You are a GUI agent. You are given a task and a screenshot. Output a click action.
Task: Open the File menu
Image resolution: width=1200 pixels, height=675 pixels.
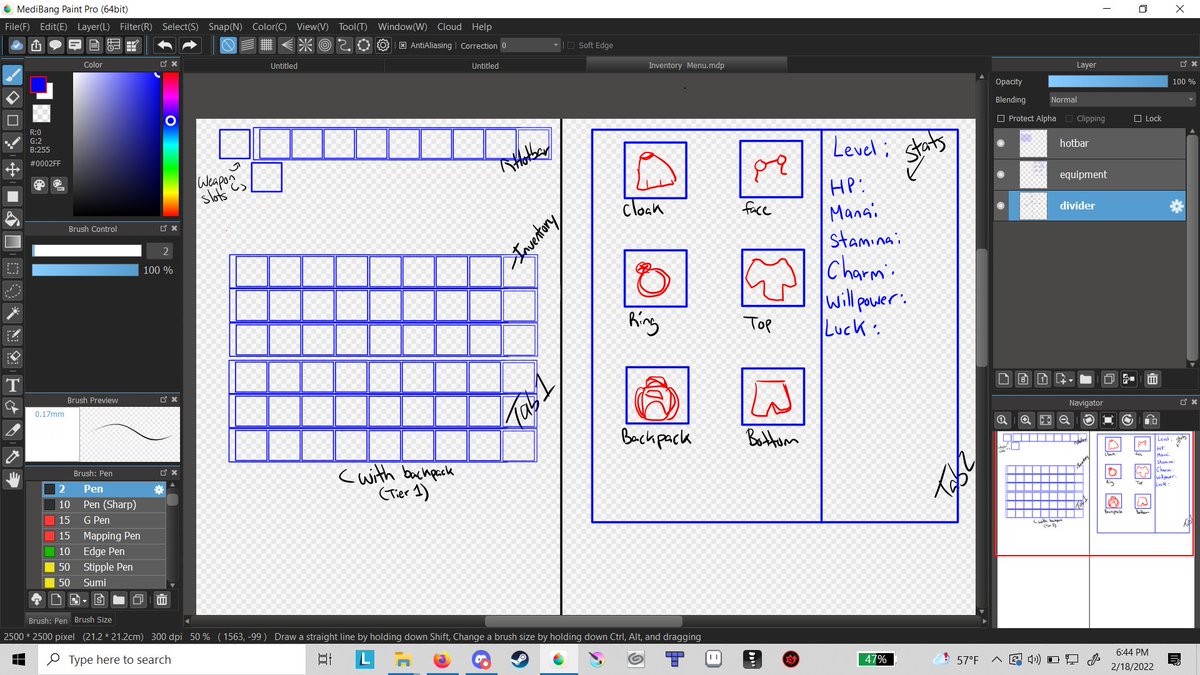(17, 26)
